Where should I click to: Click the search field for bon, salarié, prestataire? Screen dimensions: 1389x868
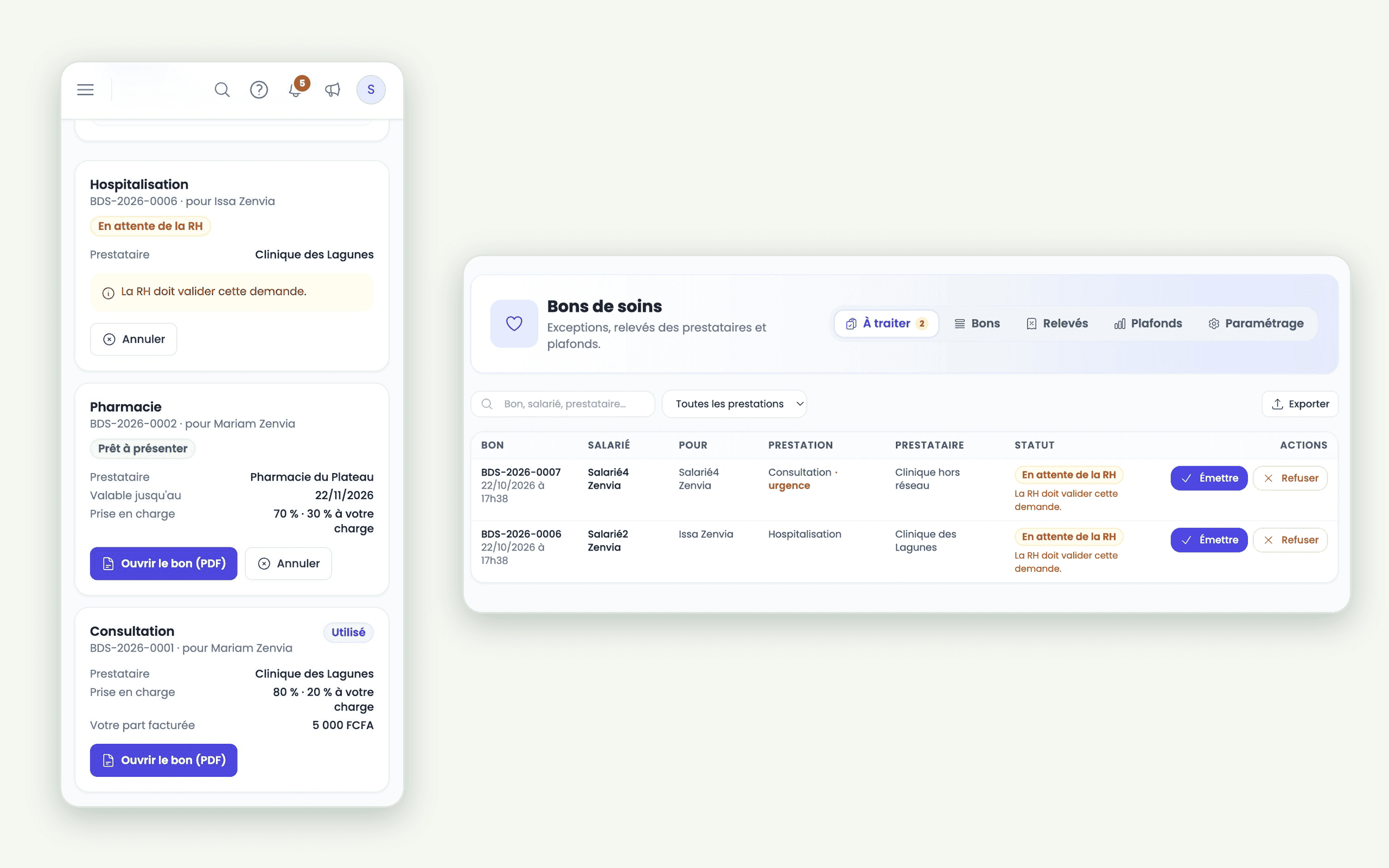(563, 404)
